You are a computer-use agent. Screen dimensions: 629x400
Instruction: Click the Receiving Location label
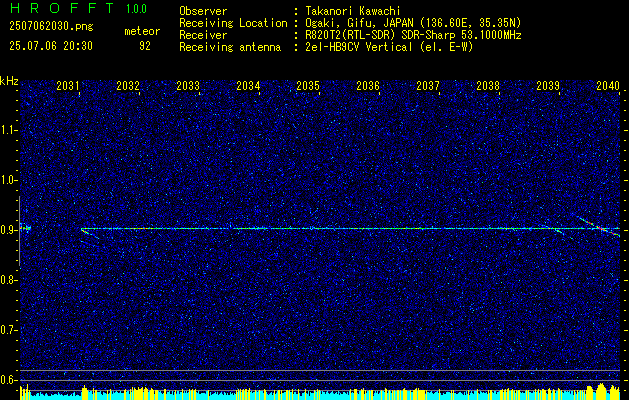click(233, 23)
